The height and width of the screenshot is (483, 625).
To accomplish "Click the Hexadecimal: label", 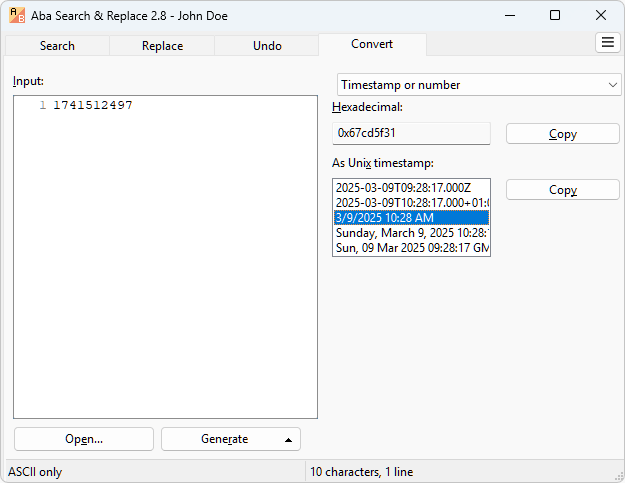I will click(x=367, y=107).
